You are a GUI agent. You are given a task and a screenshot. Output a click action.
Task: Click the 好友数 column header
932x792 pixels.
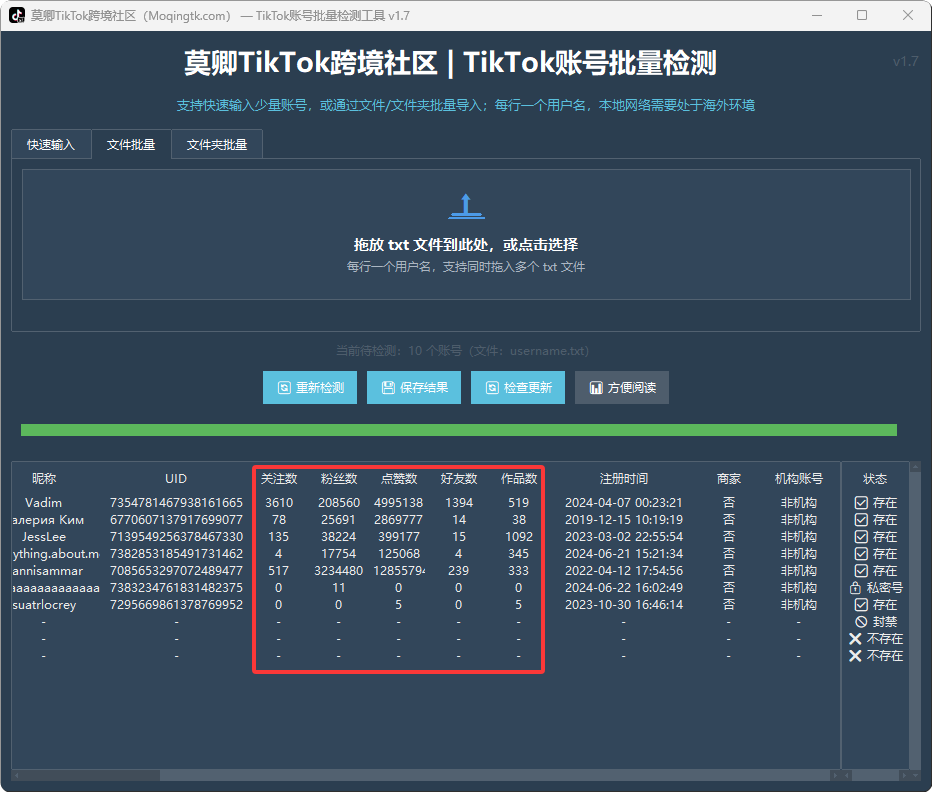point(459,479)
